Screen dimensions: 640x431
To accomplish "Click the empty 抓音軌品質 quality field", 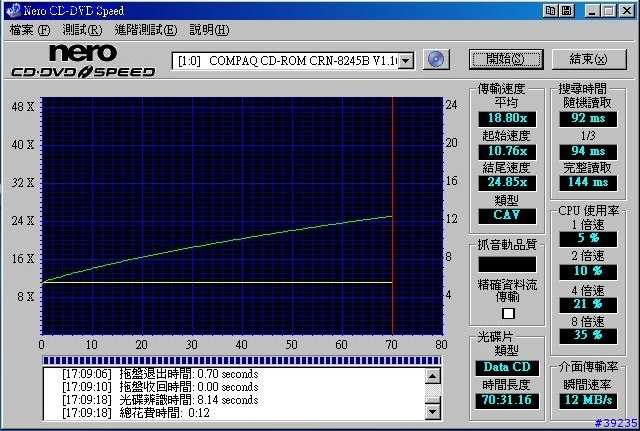I will coord(507,264).
